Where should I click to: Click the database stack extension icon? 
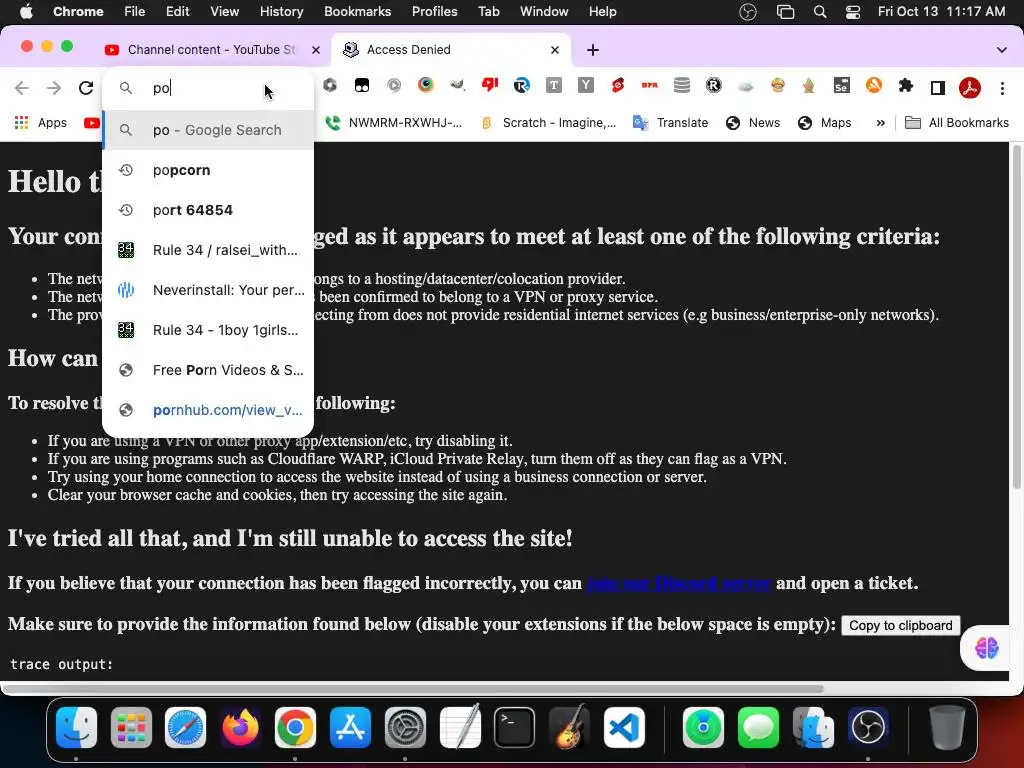coord(682,85)
